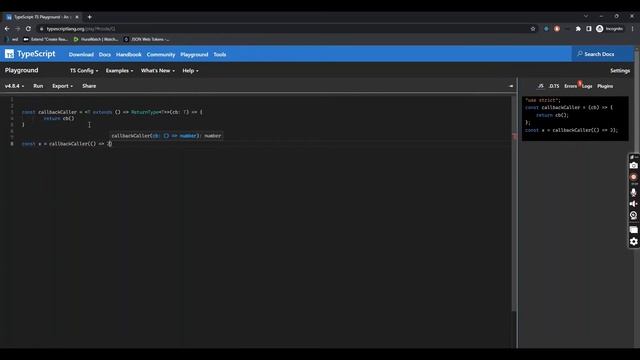Open the Handbook navigation link
Screen dimensions: 640x360
(x=129, y=54)
